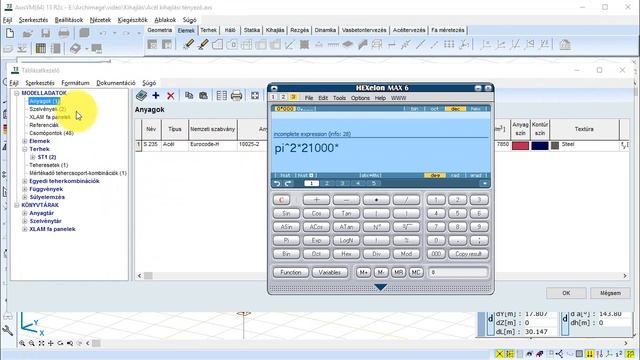Select the Szelvények (2) tree item
The image size is (640, 360).
[47, 109]
